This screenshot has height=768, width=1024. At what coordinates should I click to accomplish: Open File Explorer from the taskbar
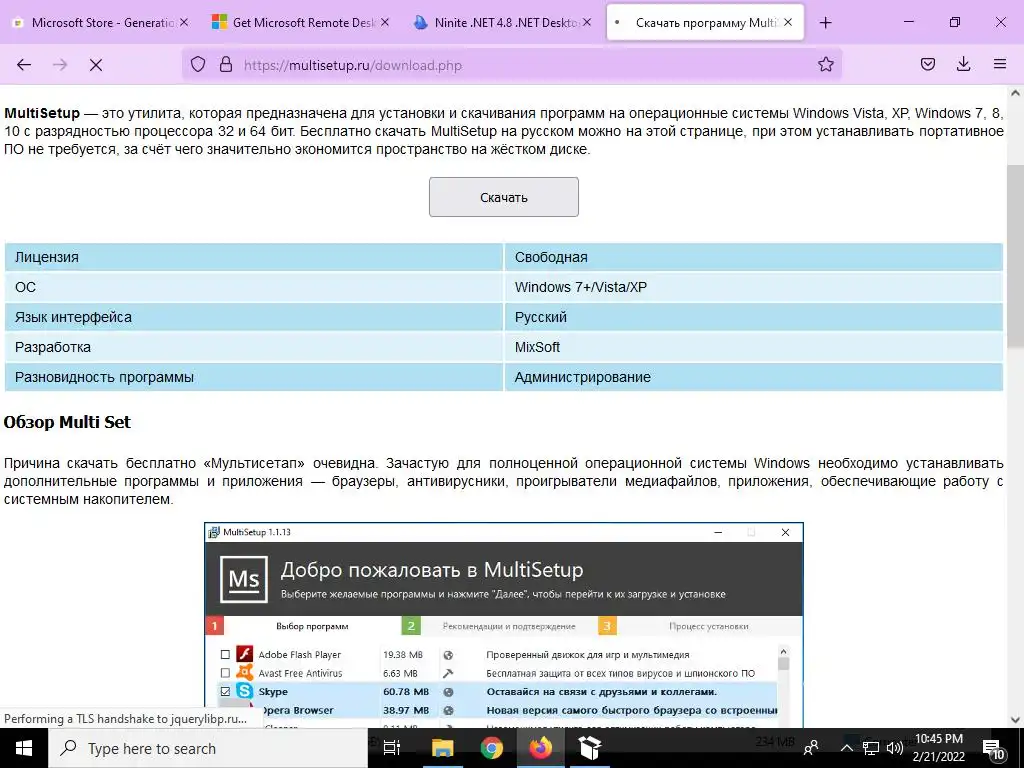tap(442, 748)
